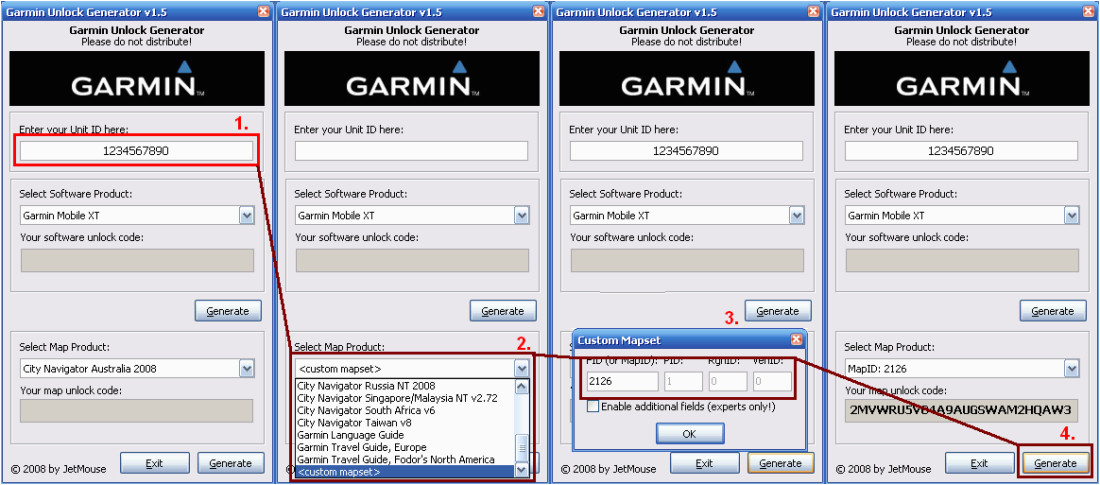Click map product list scrollbar down arrow
The width and height of the screenshot is (1100, 485).
point(521,470)
